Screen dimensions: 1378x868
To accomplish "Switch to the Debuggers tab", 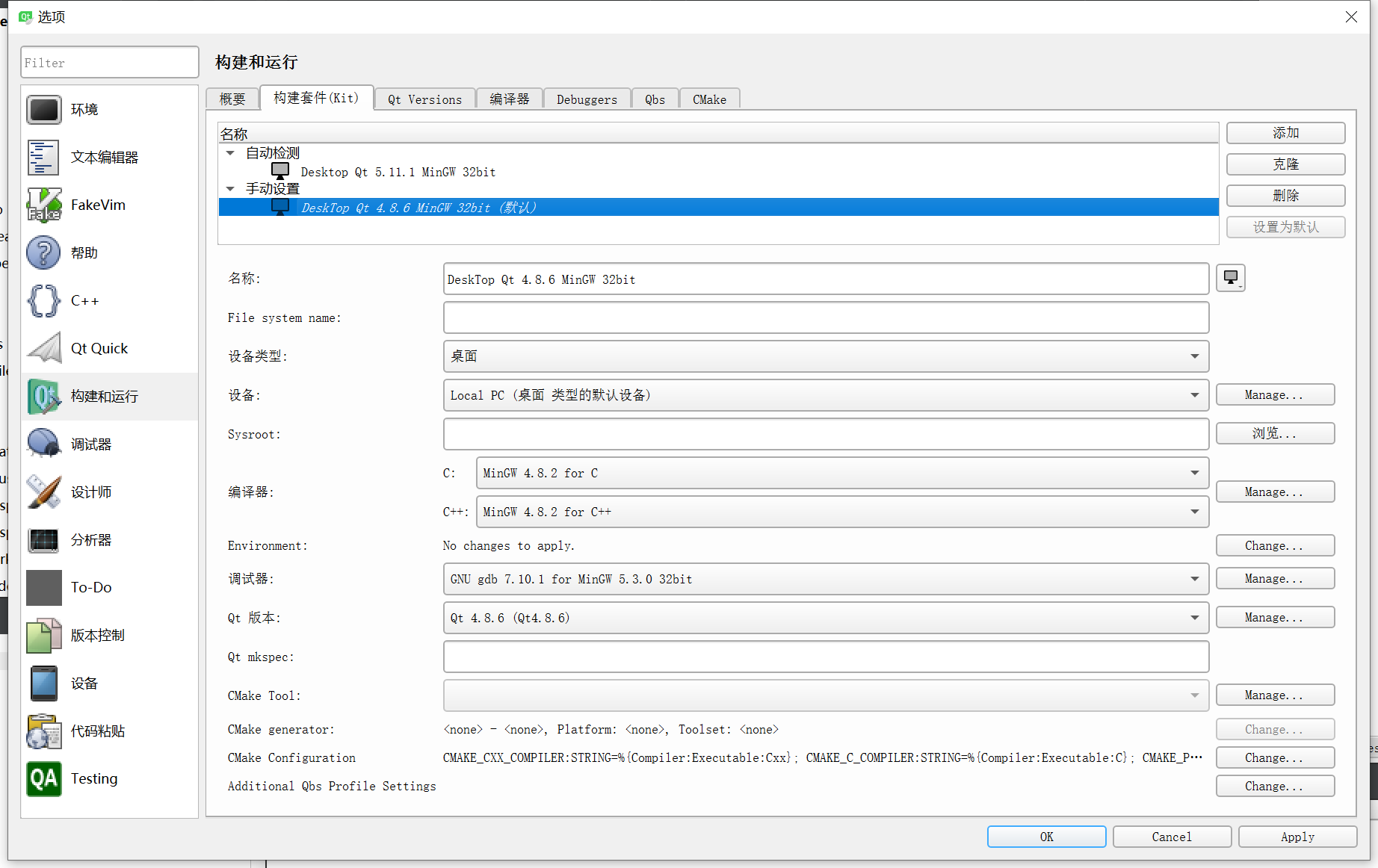I will (x=587, y=99).
